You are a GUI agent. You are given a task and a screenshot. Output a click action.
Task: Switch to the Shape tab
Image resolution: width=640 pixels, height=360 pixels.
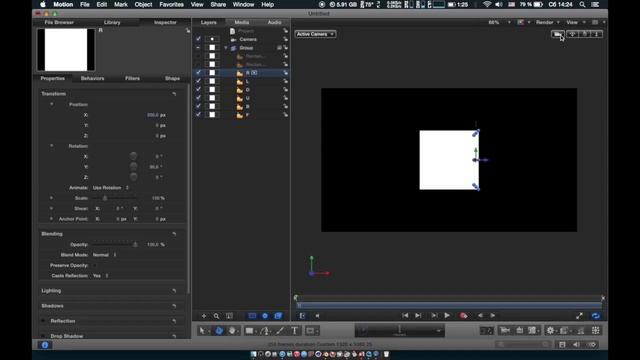point(172,78)
